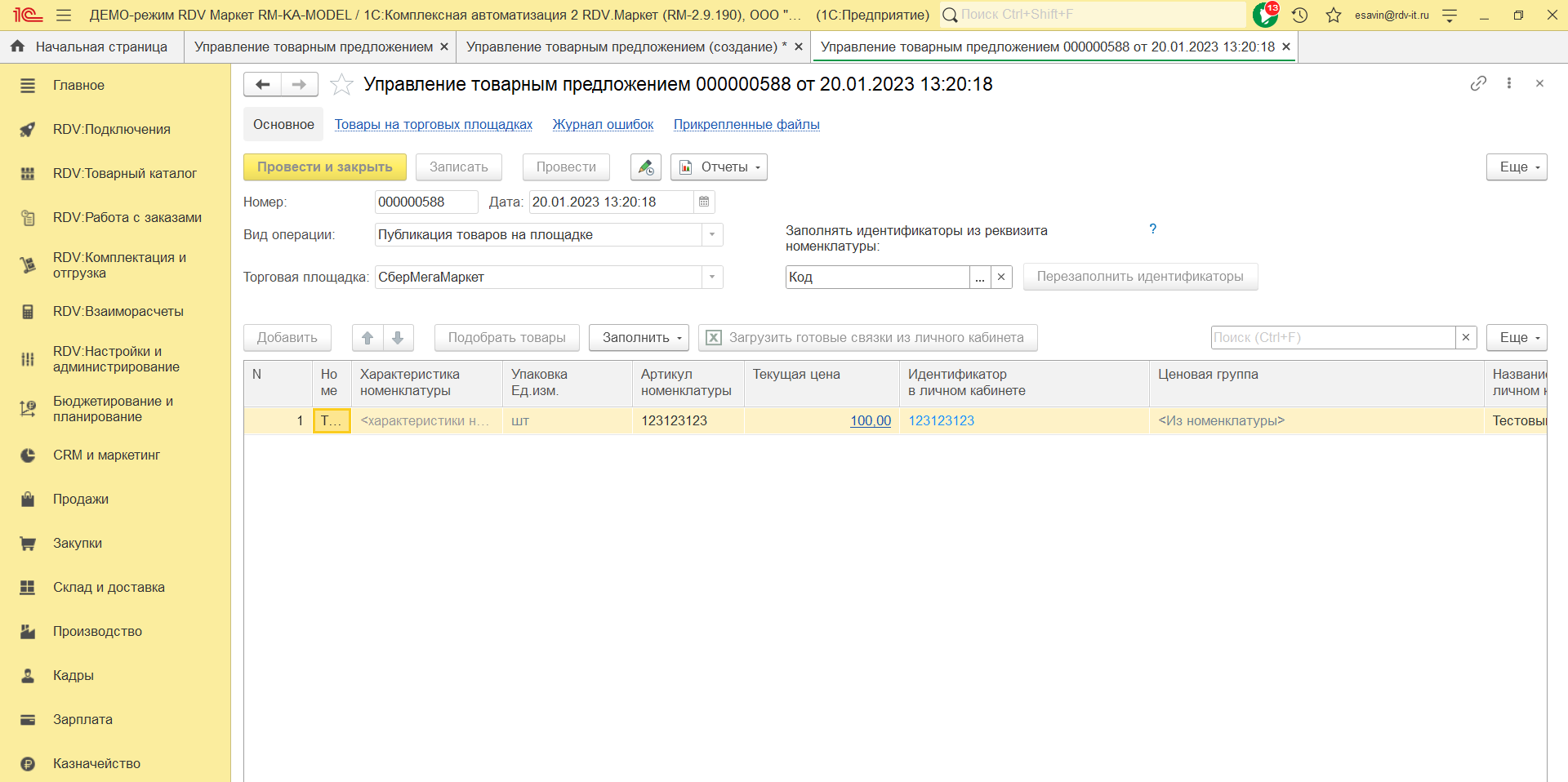Screen dimensions: 1568x782
Task: Open the main menu hamburger icon
Action: 64,15
